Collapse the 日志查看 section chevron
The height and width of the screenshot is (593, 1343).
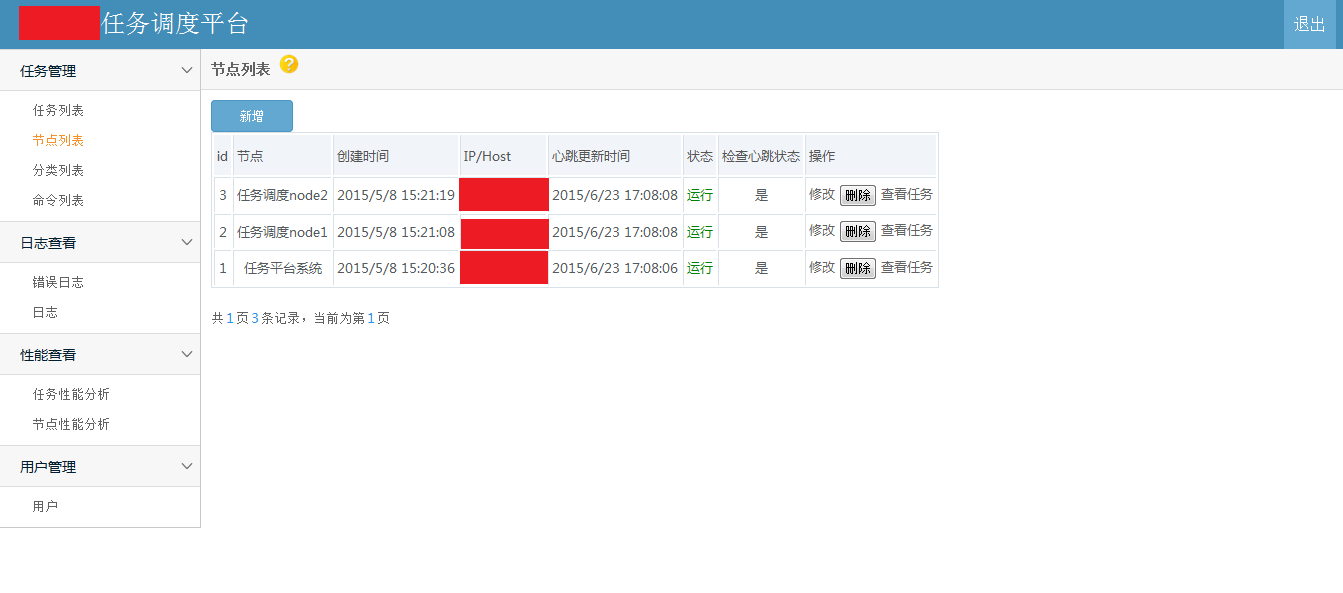coord(186,242)
